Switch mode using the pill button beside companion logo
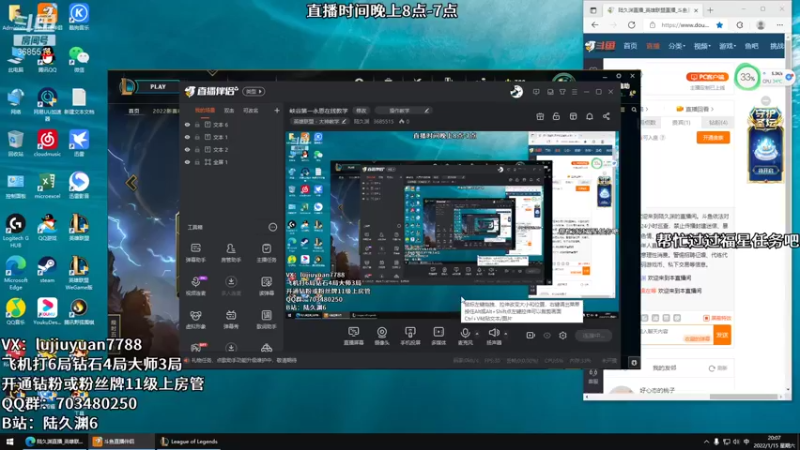800x450 pixels. (x=254, y=92)
